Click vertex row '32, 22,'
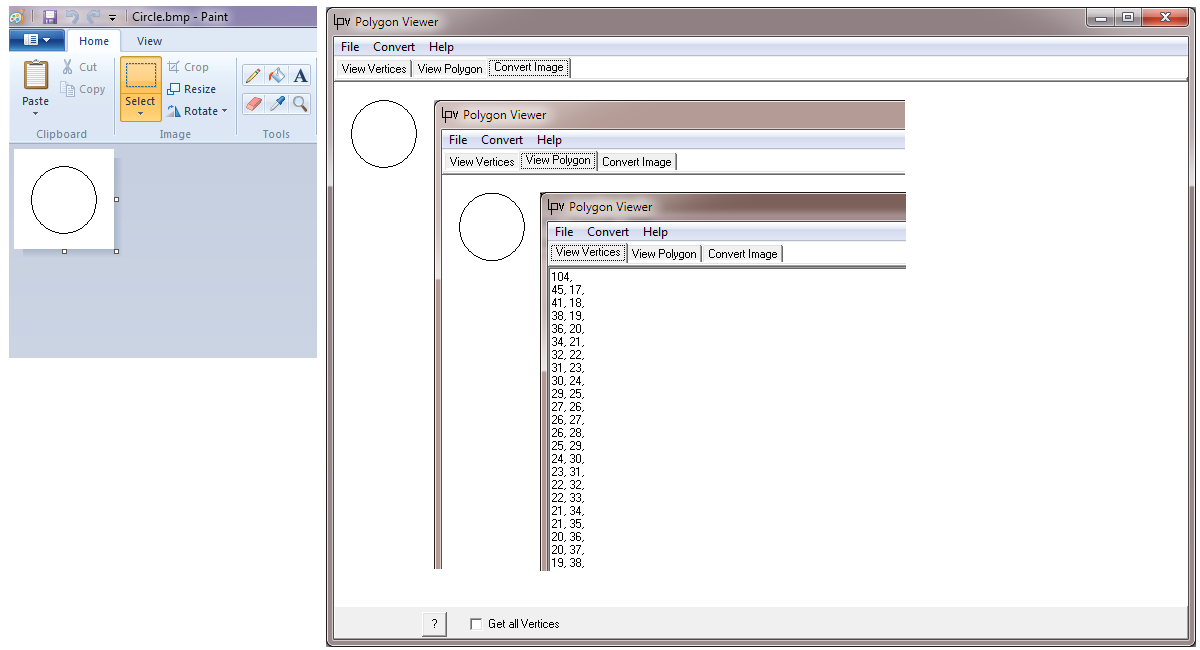Image resolution: width=1200 pixels, height=650 pixels. click(568, 355)
